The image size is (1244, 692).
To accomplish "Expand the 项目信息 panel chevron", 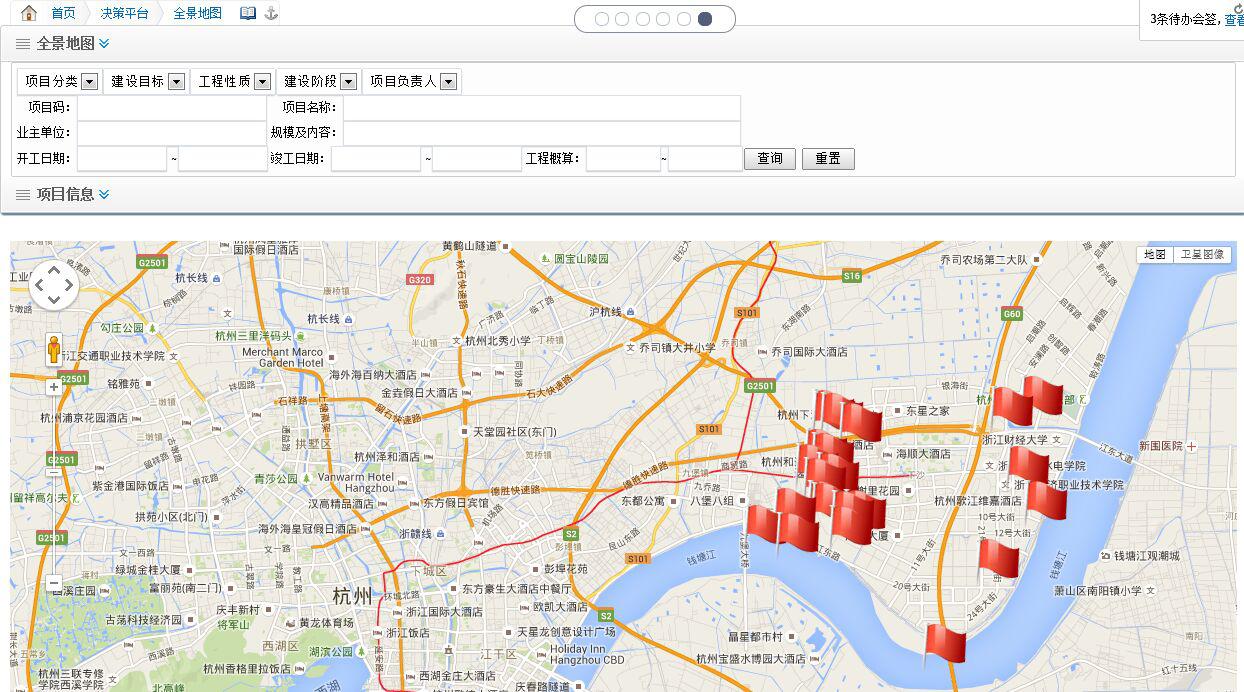I will [x=105, y=195].
